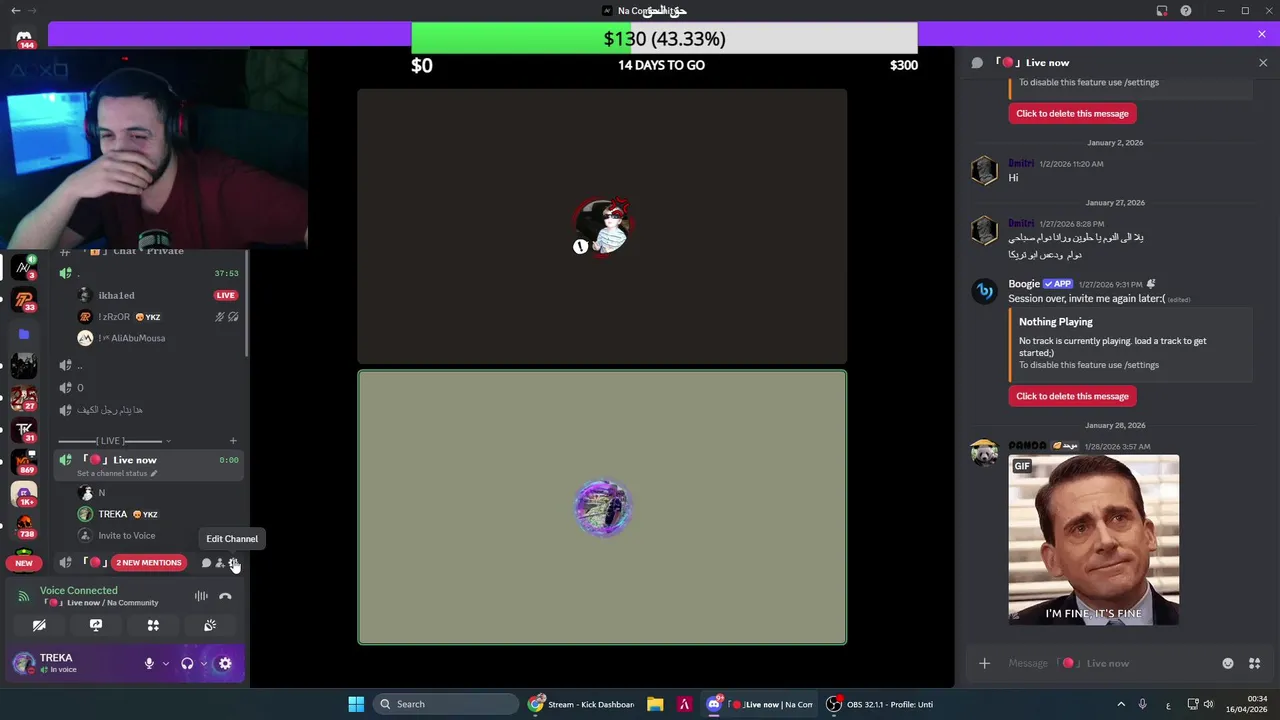Open chat for the mentions voice channel
The width and height of the screenshot is (1280, 720).
pos(206,563)
